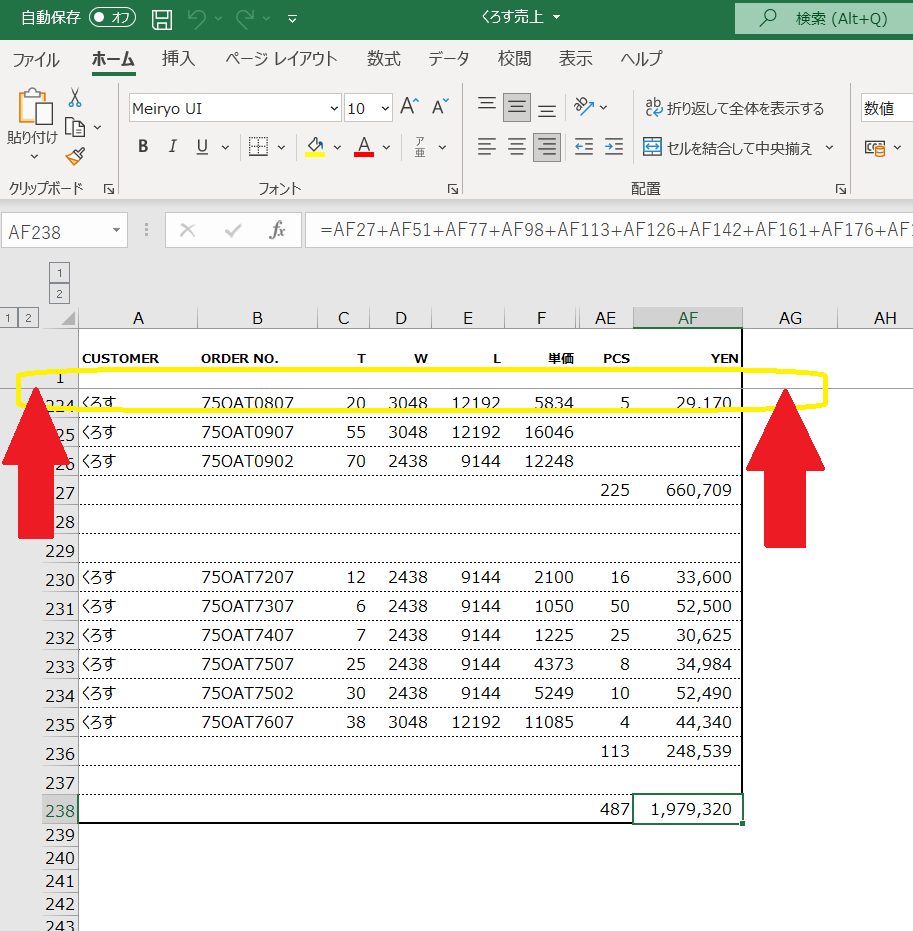Screen dimensions: 913x931
Task: Open font color dropdown arrow
Action: 386,147
